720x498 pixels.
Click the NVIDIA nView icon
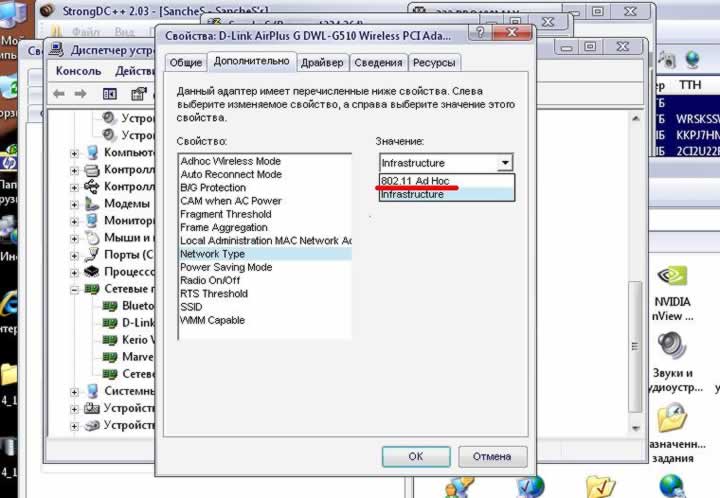click(x=672, y=276)
